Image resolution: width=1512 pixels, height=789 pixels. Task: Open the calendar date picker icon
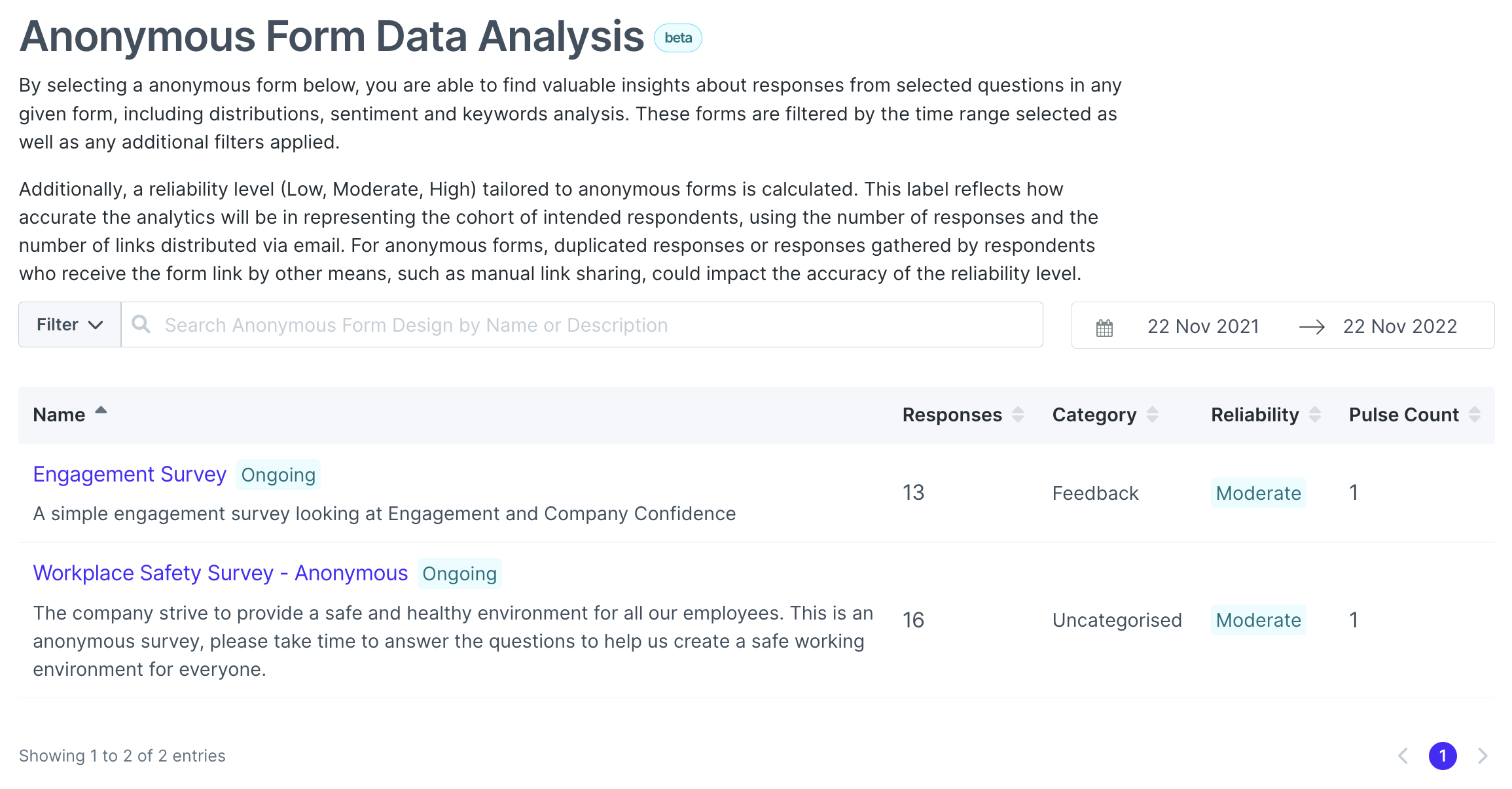click(1104, 326)
